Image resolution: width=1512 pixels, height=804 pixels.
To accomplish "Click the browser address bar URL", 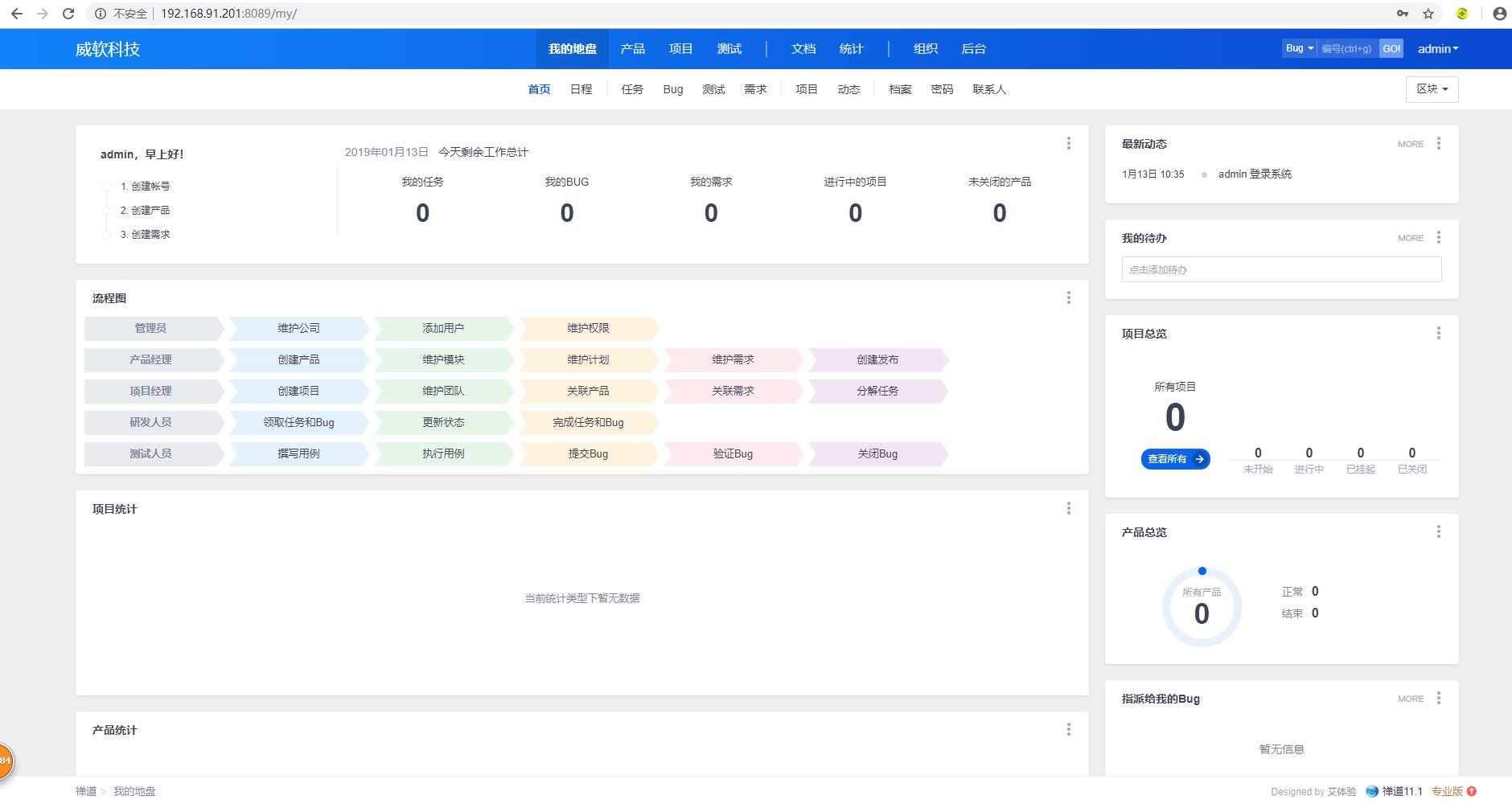I will [x=228, y=14].
